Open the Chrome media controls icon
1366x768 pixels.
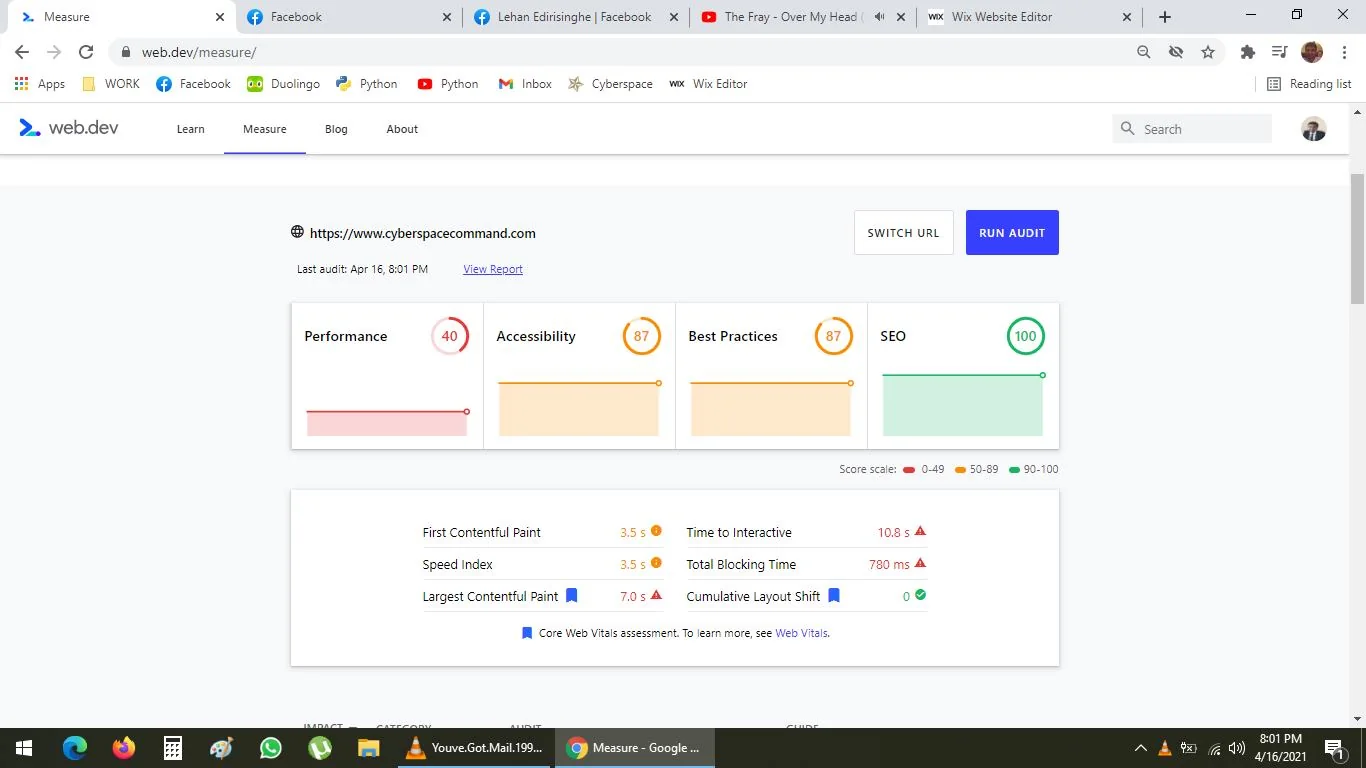1279,52
